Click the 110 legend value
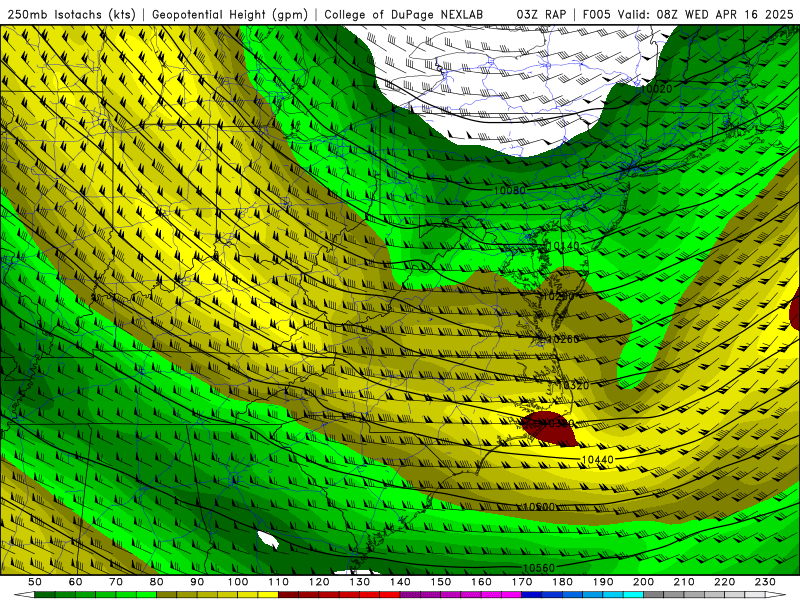Viewport: 800px width, 600px height. pos(279,582)
